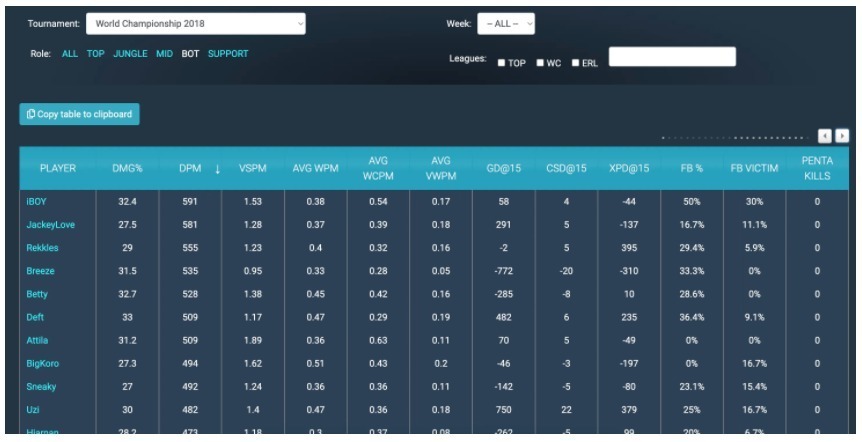Select the JUNGLE role filter

pos(130,53)
